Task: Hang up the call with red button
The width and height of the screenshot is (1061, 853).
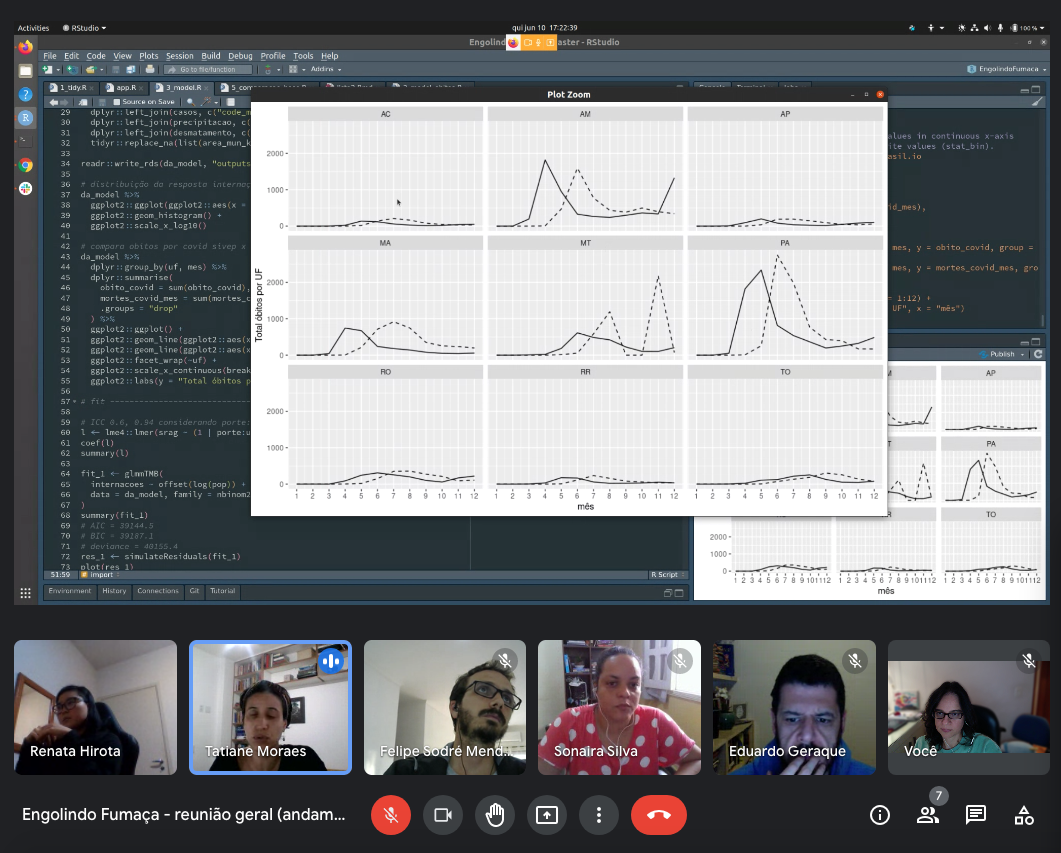Action: click(658, 815)
